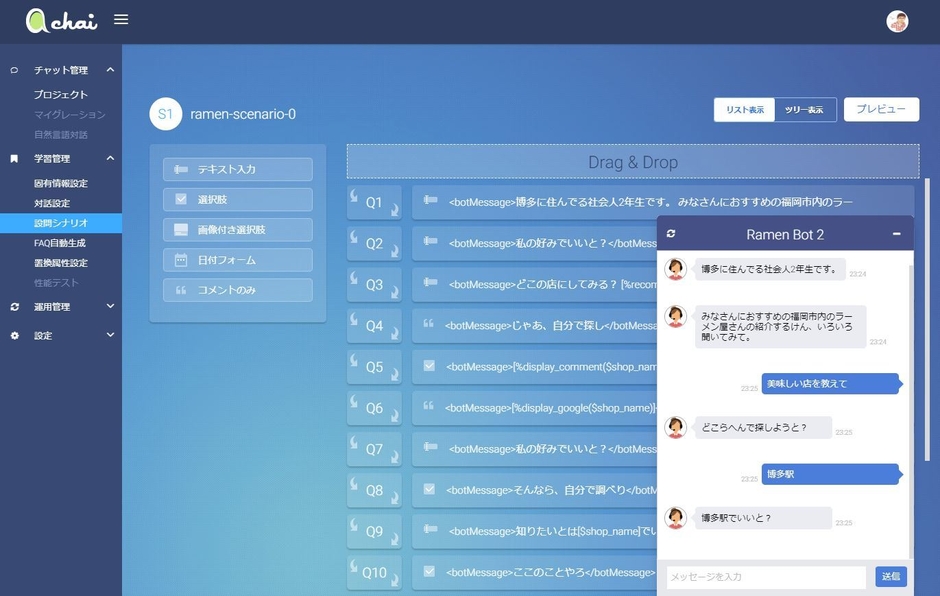
Task: Click the user avatar in the top-right corner
Action: (x=897, y=20)
